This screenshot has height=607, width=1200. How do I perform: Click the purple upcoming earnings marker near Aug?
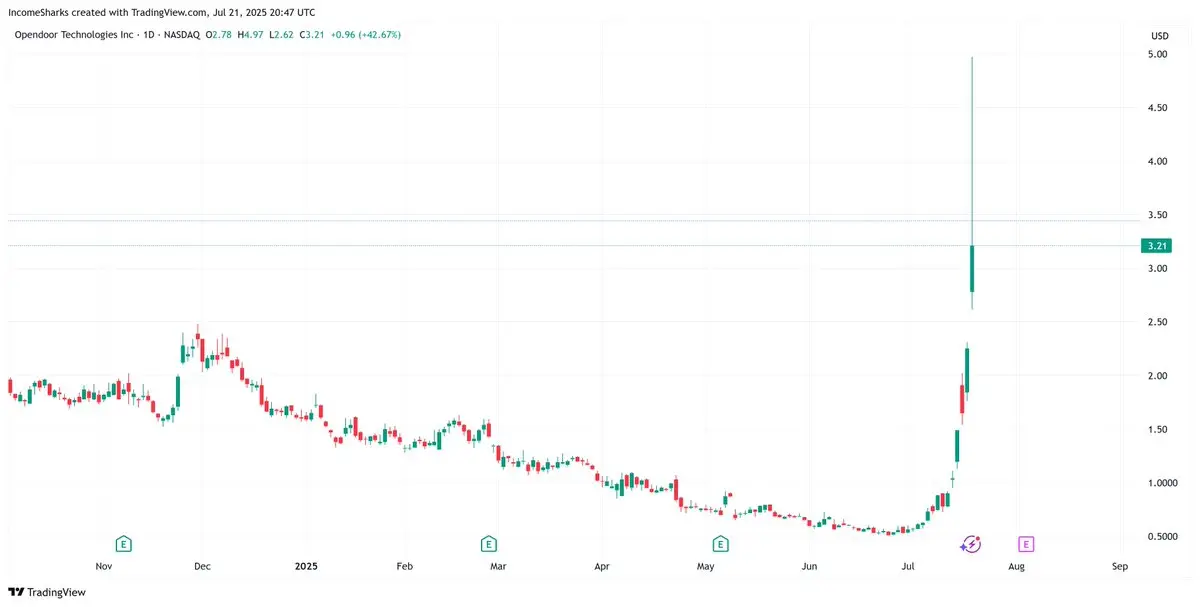pos(1026,544)
